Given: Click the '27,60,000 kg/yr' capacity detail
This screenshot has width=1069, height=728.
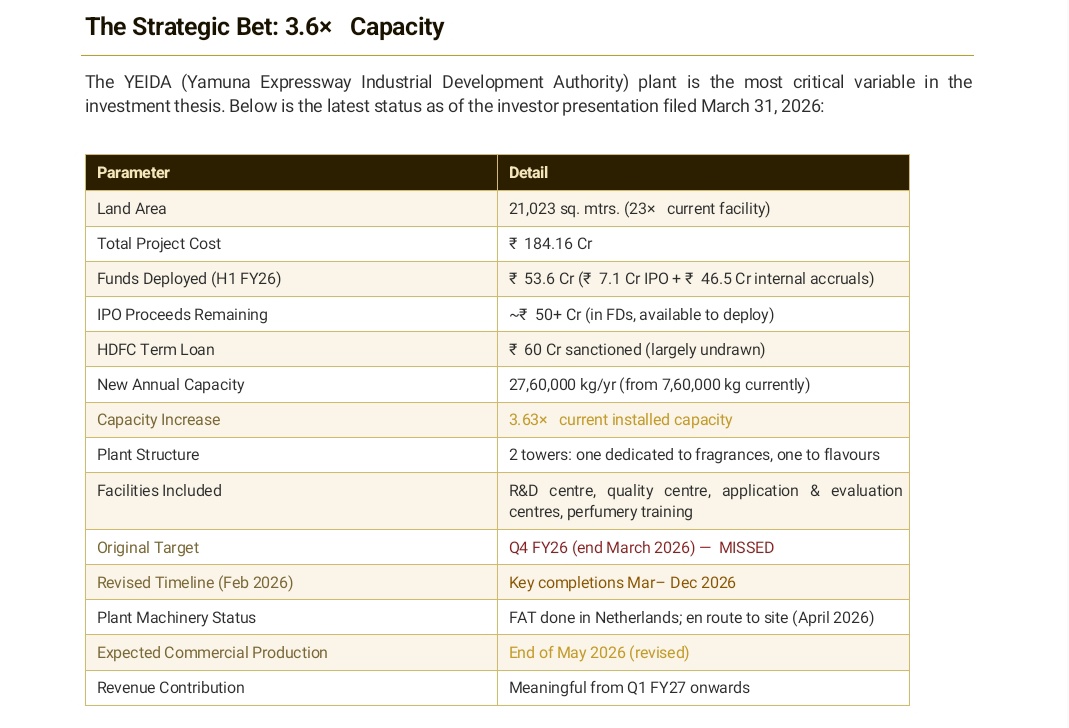Looking at the screenshot, I should click(703, 384).
